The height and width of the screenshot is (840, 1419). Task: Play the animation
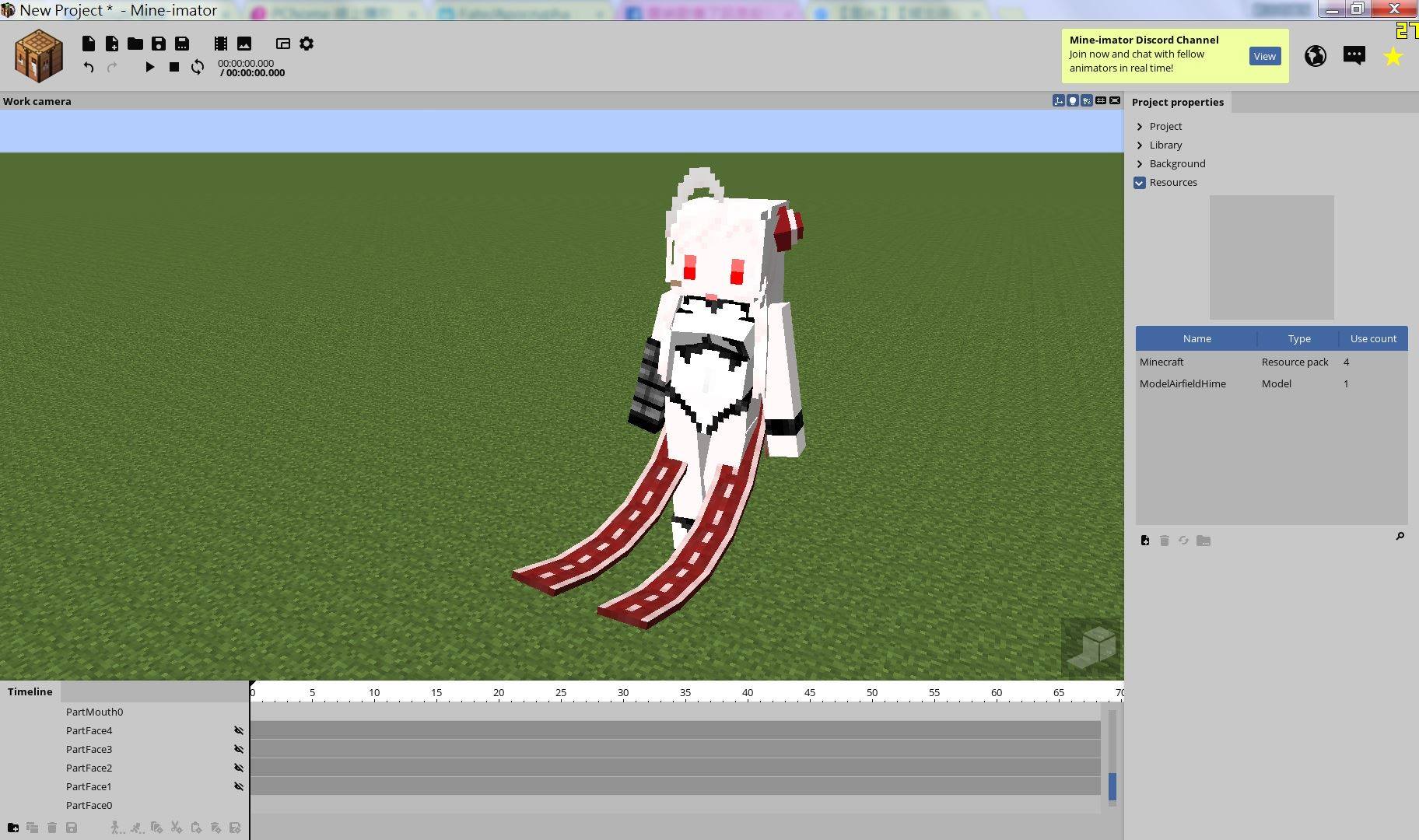(150, 67)
